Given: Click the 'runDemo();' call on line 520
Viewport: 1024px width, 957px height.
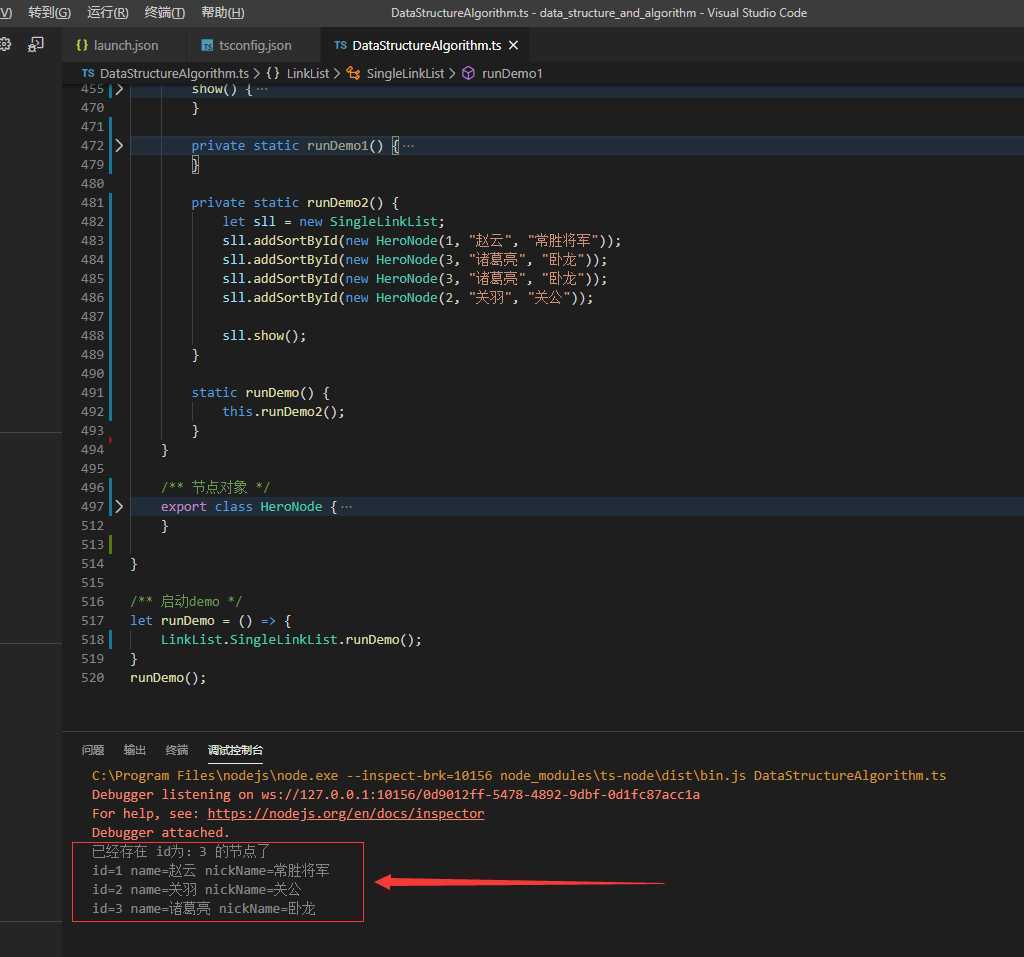Looking at the screenshot, I should (168, 677).
